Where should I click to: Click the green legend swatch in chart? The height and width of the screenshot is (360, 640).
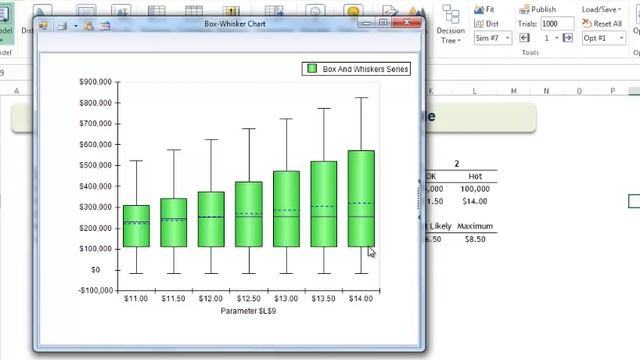tap(312, 69)
